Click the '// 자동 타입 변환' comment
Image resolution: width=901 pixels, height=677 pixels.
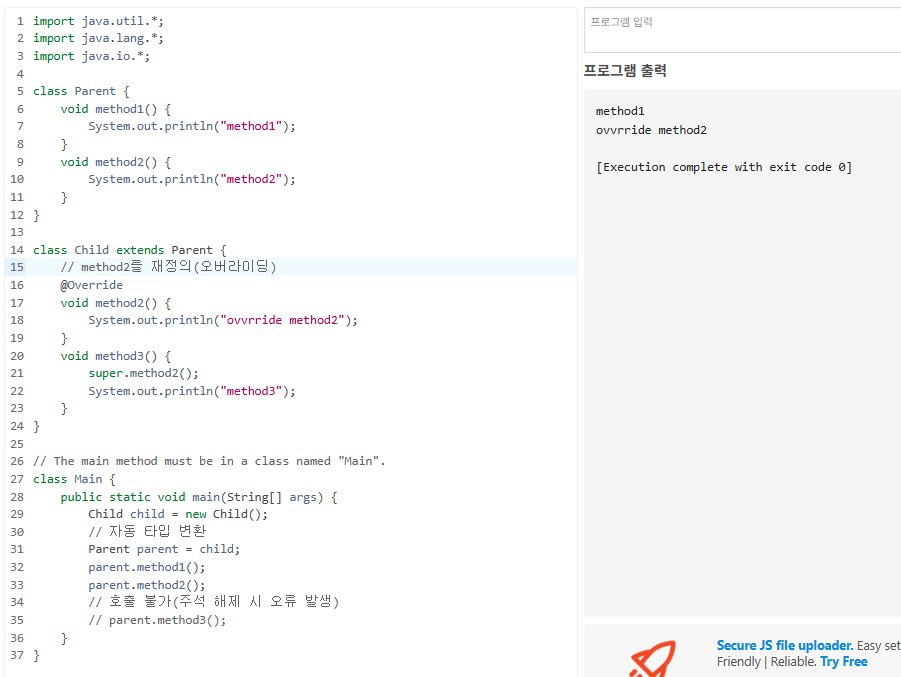click(x=147, y=532)
